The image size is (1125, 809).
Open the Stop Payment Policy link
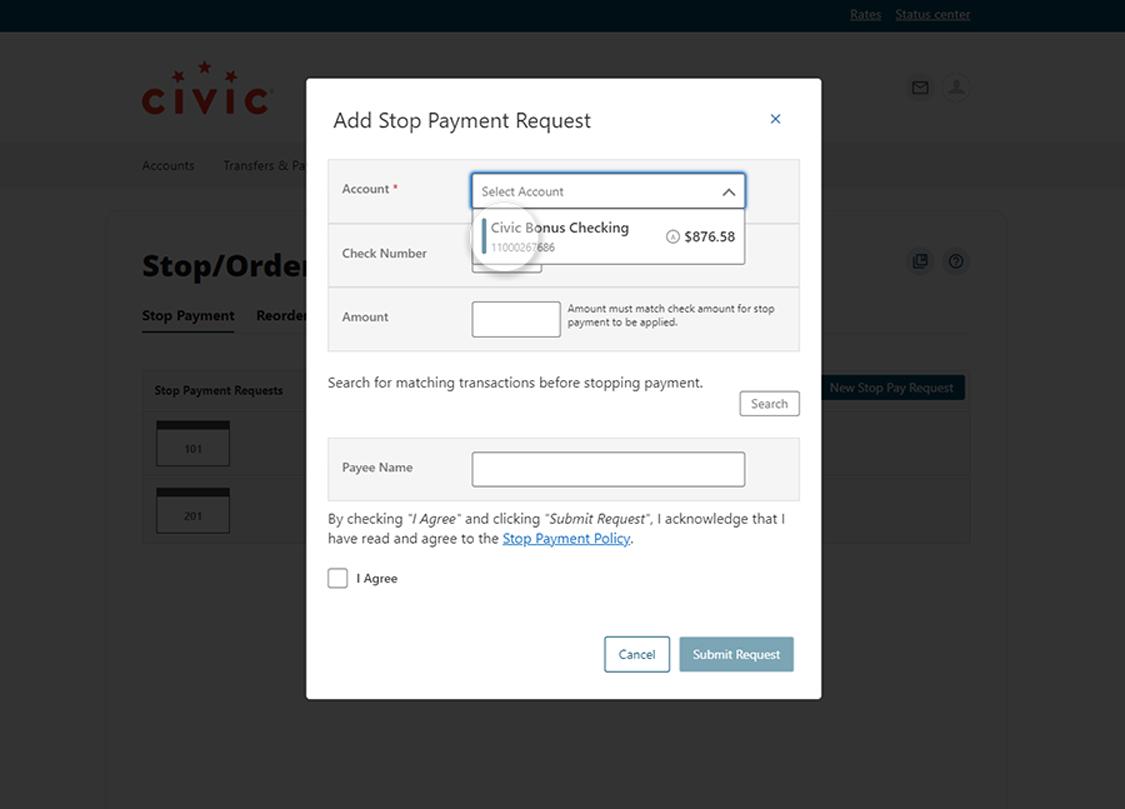point(566,539)
